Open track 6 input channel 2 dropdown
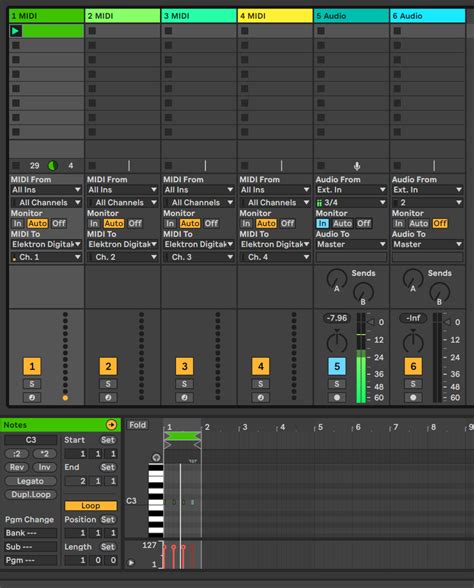Viewport: 474px width, 588px height. (x=428, y=202)
